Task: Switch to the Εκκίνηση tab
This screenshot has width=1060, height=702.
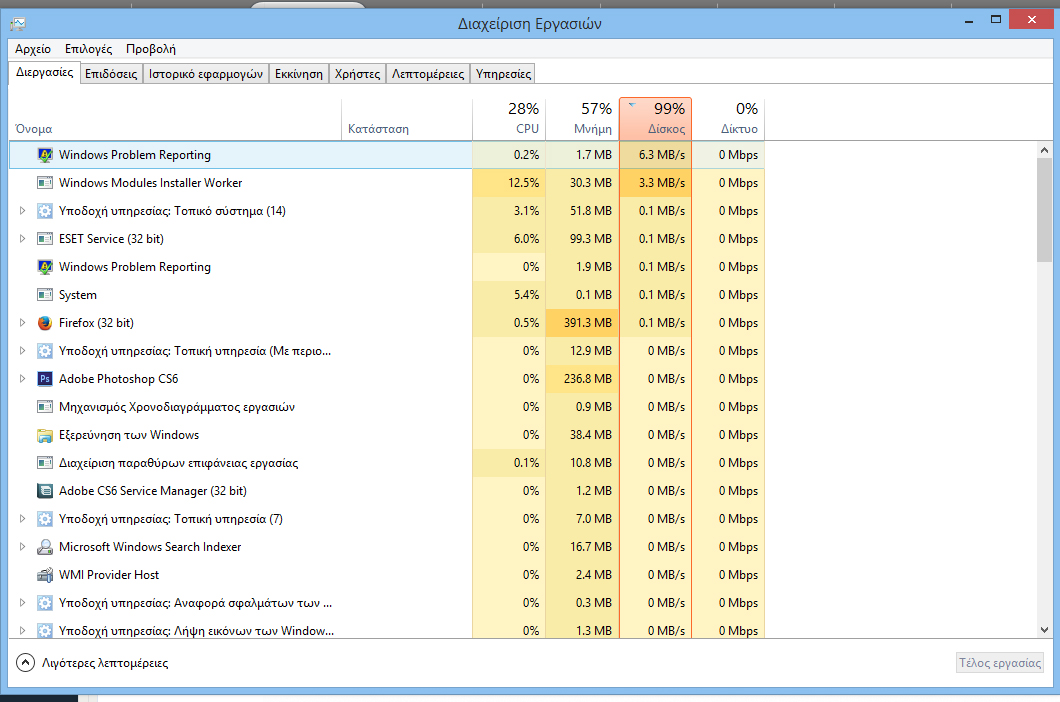Action: pyautogui.click(x=299, y=74)
